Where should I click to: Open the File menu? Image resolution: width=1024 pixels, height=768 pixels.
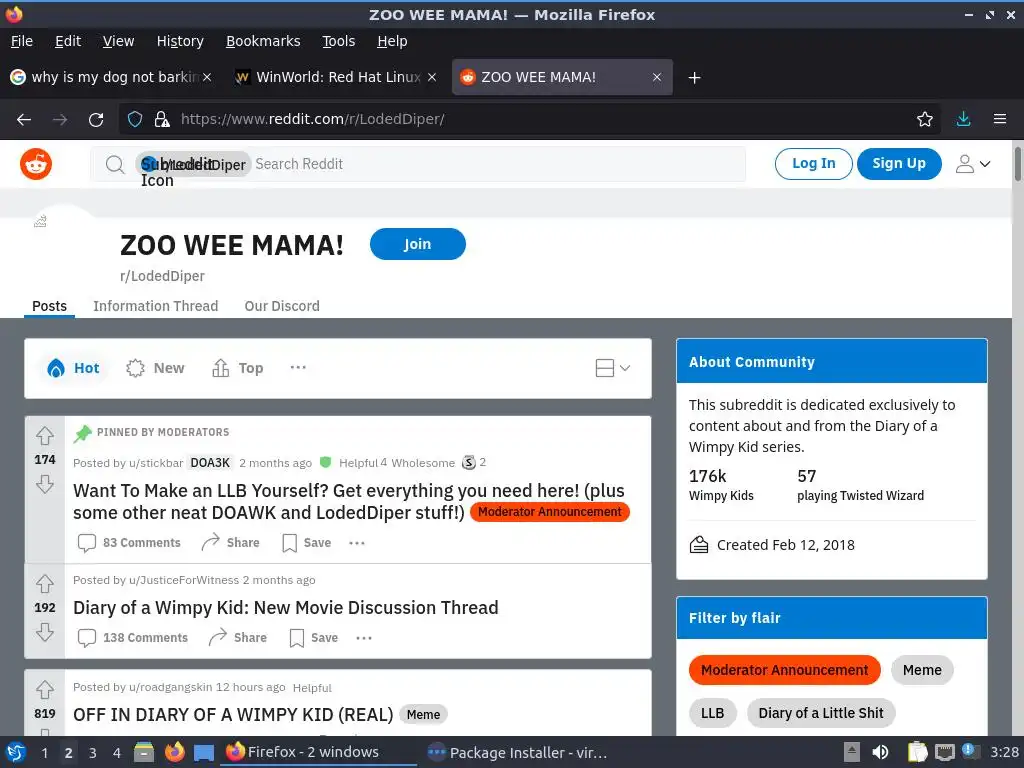tap(22, 41)
